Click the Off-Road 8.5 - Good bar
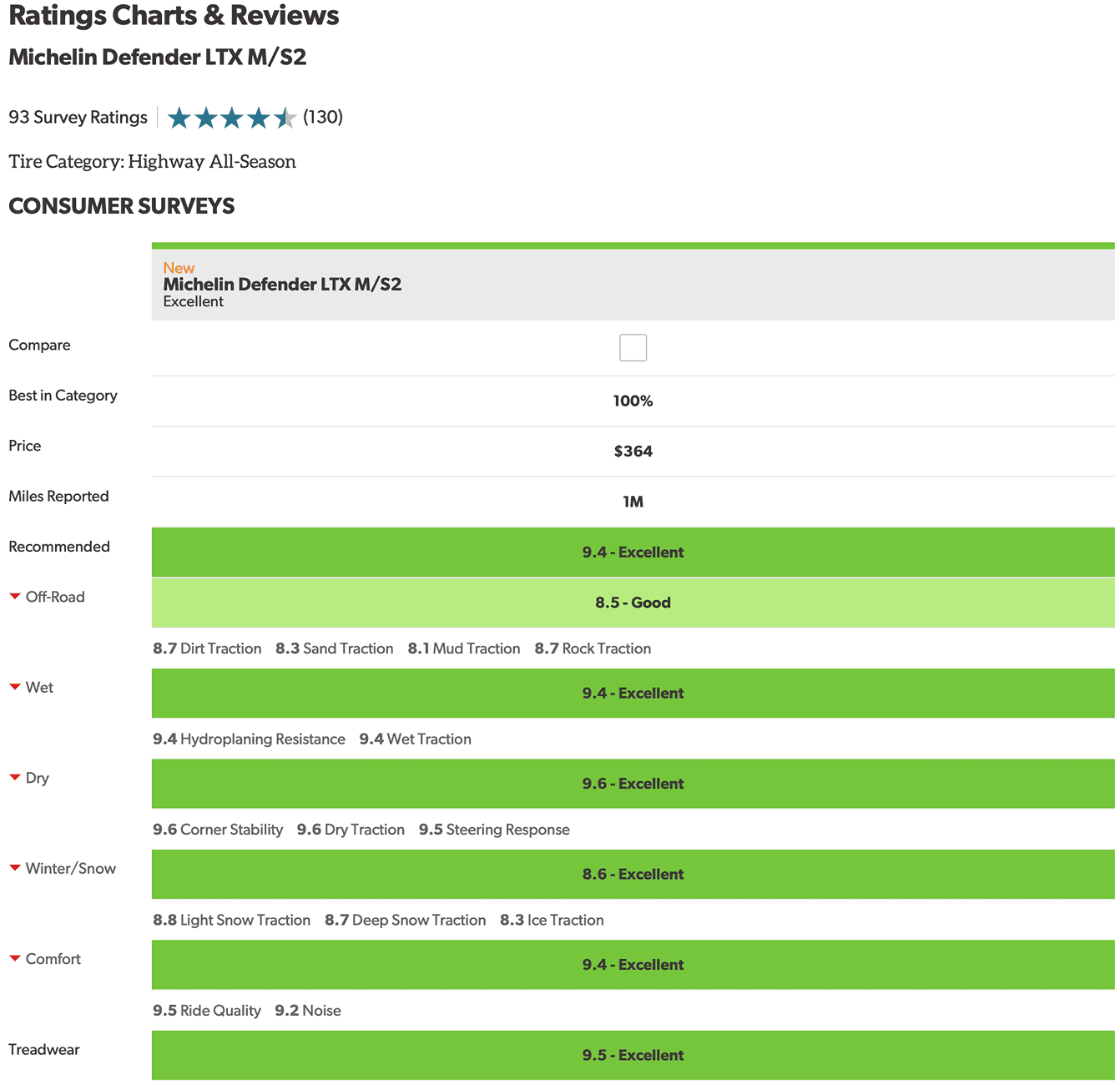This screenshot has width=1120, height=1085. click(633, 603)
